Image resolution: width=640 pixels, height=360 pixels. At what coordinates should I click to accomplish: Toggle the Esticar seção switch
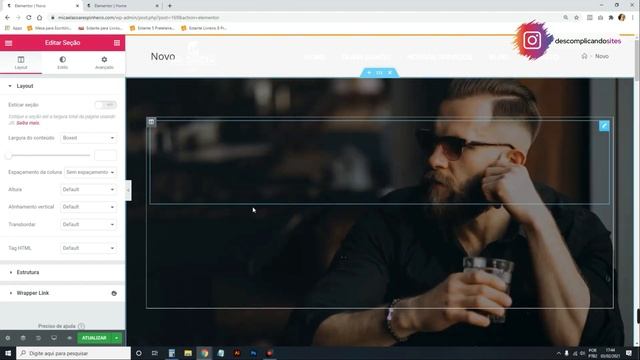(x=106, y=105)
